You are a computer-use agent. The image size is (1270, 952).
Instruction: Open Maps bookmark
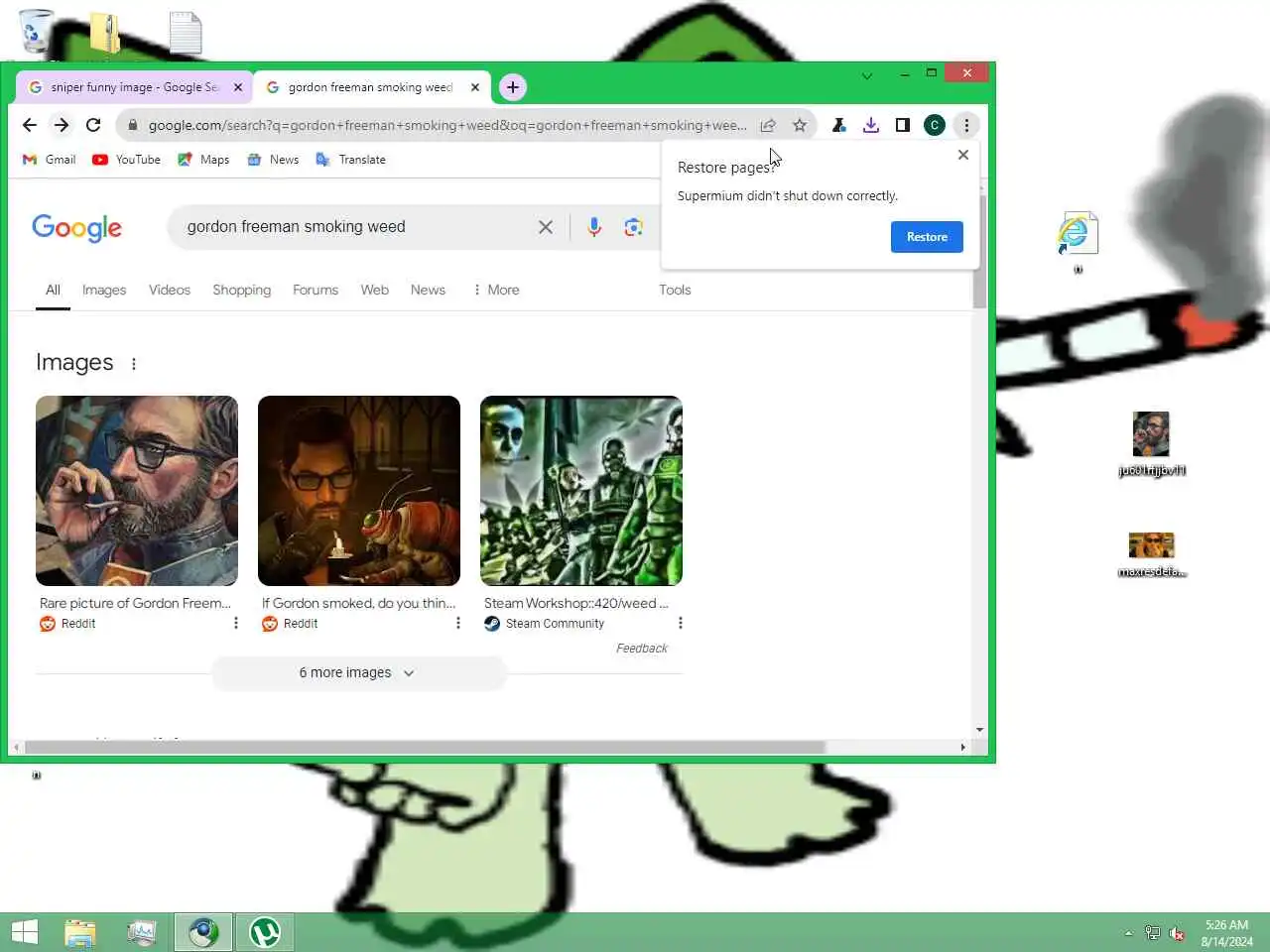[x=203, y=160]
